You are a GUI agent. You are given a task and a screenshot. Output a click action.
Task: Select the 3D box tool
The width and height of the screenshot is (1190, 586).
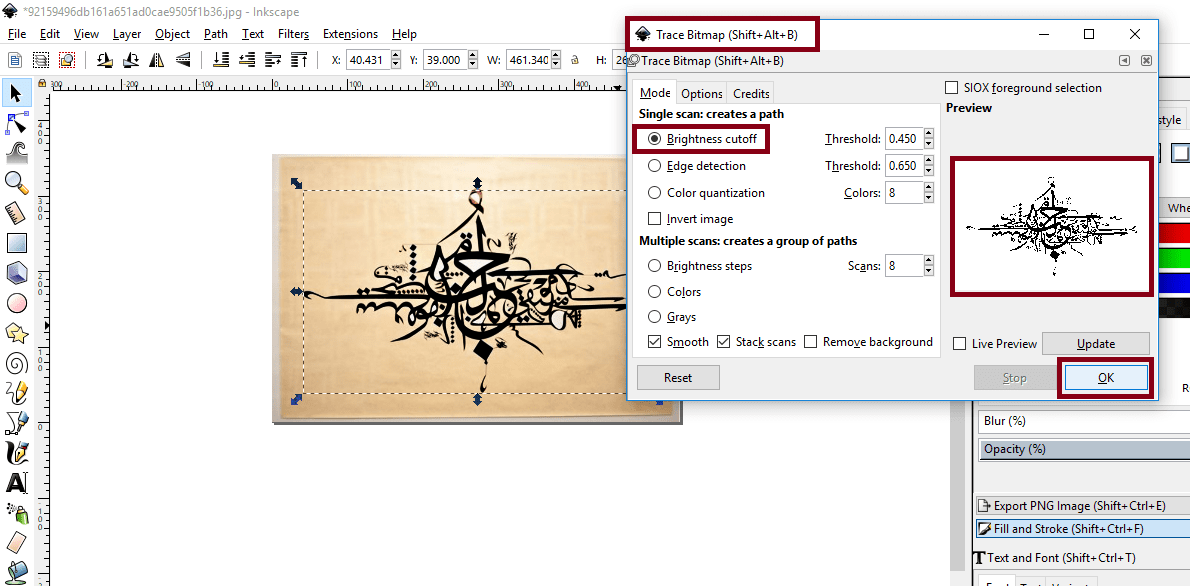(x=16, y=273)
